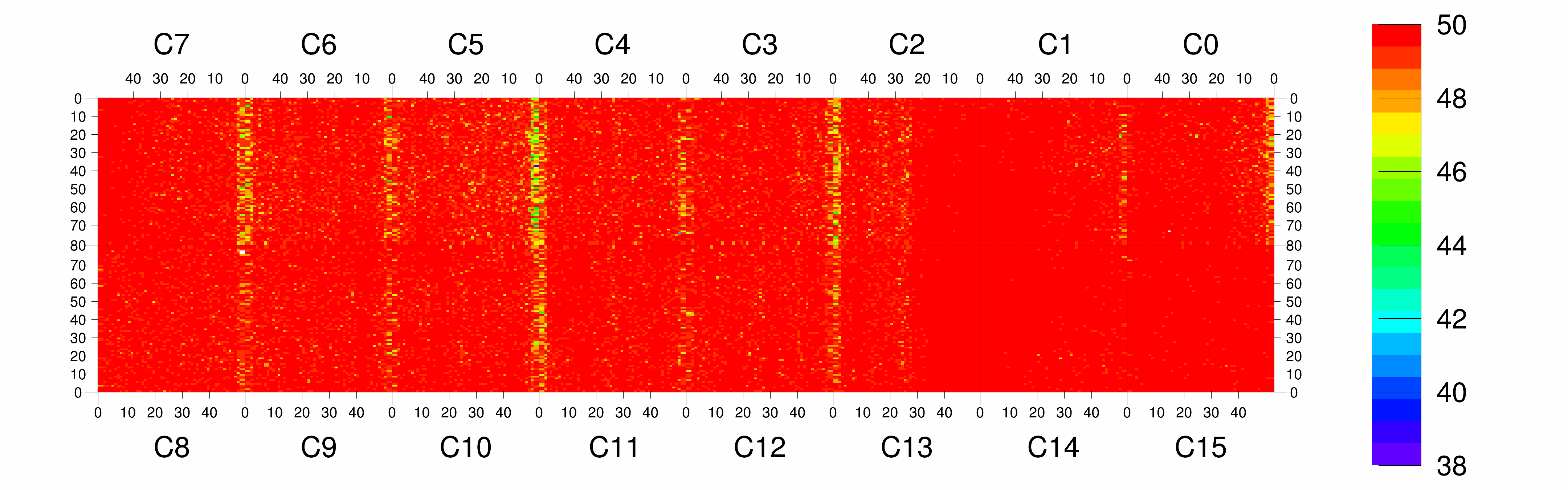
Task: Select the C0 chamber label
Action: pyautogui.click(x=1200, y=44)
